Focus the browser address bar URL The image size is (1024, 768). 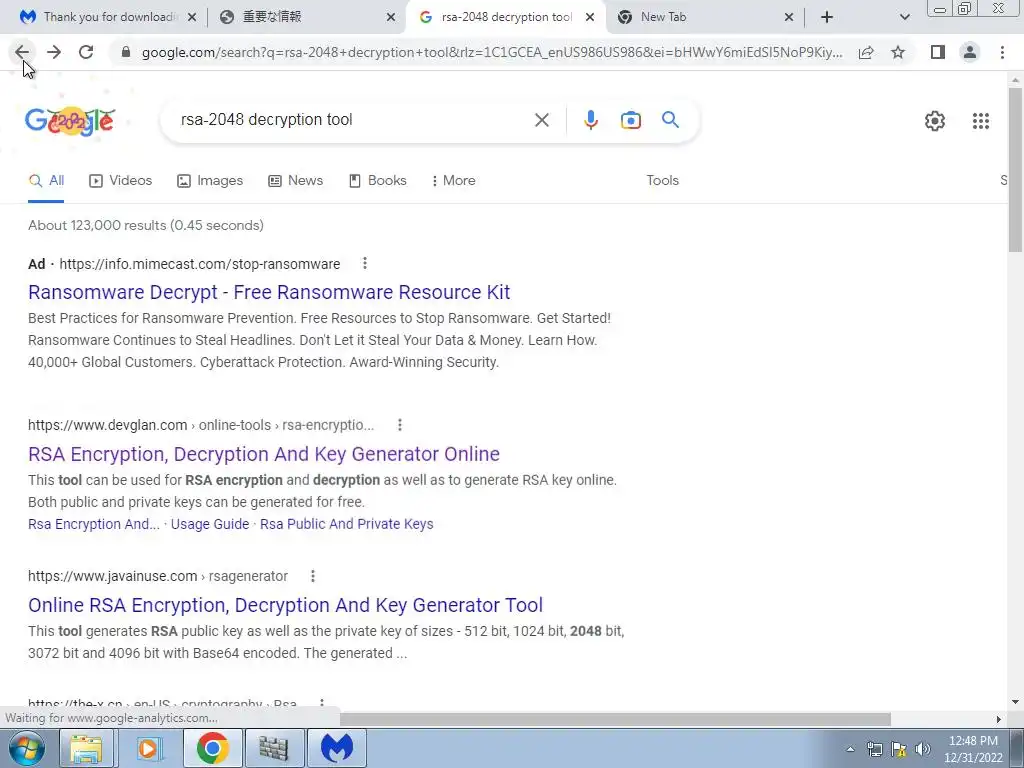pyautogui.click(x=492, y=52)
